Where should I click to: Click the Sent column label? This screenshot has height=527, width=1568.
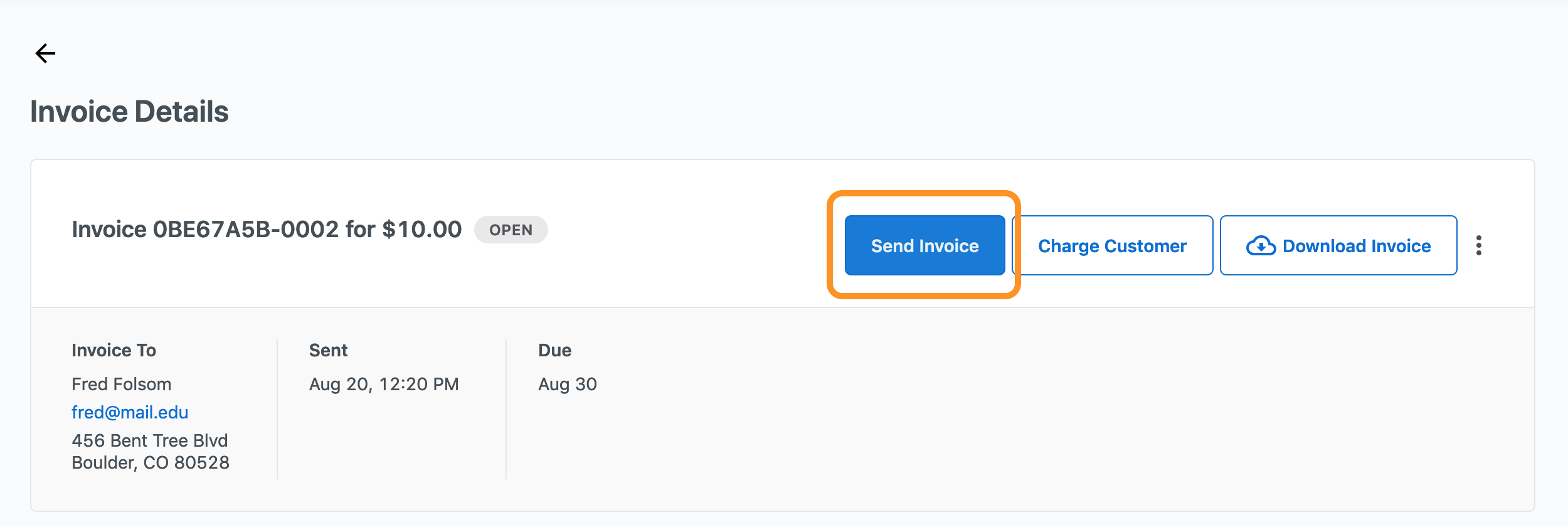[328, 350]
